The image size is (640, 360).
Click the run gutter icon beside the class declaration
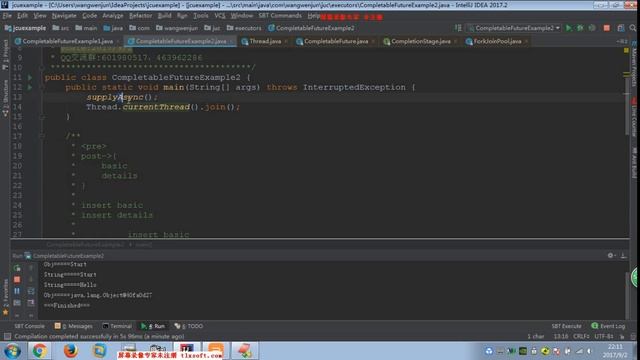[x=30, y=77]
